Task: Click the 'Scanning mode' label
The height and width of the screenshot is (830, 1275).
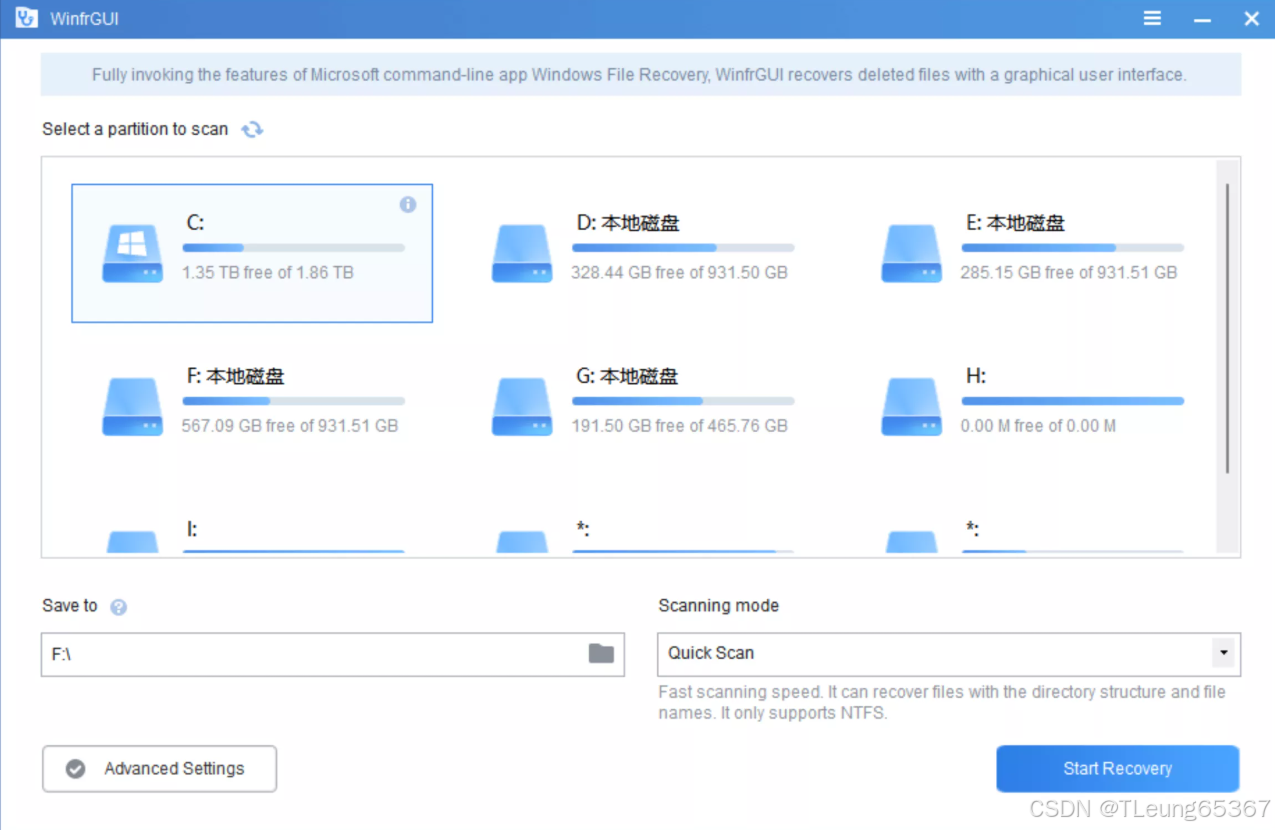Action: click(x=718, y=605)
